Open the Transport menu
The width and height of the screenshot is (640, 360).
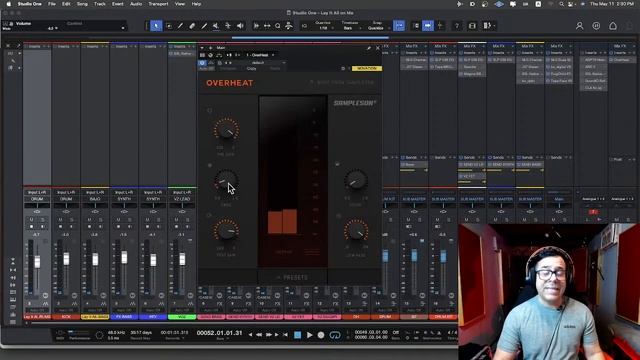pyautogui.click(x=158, y=4)
